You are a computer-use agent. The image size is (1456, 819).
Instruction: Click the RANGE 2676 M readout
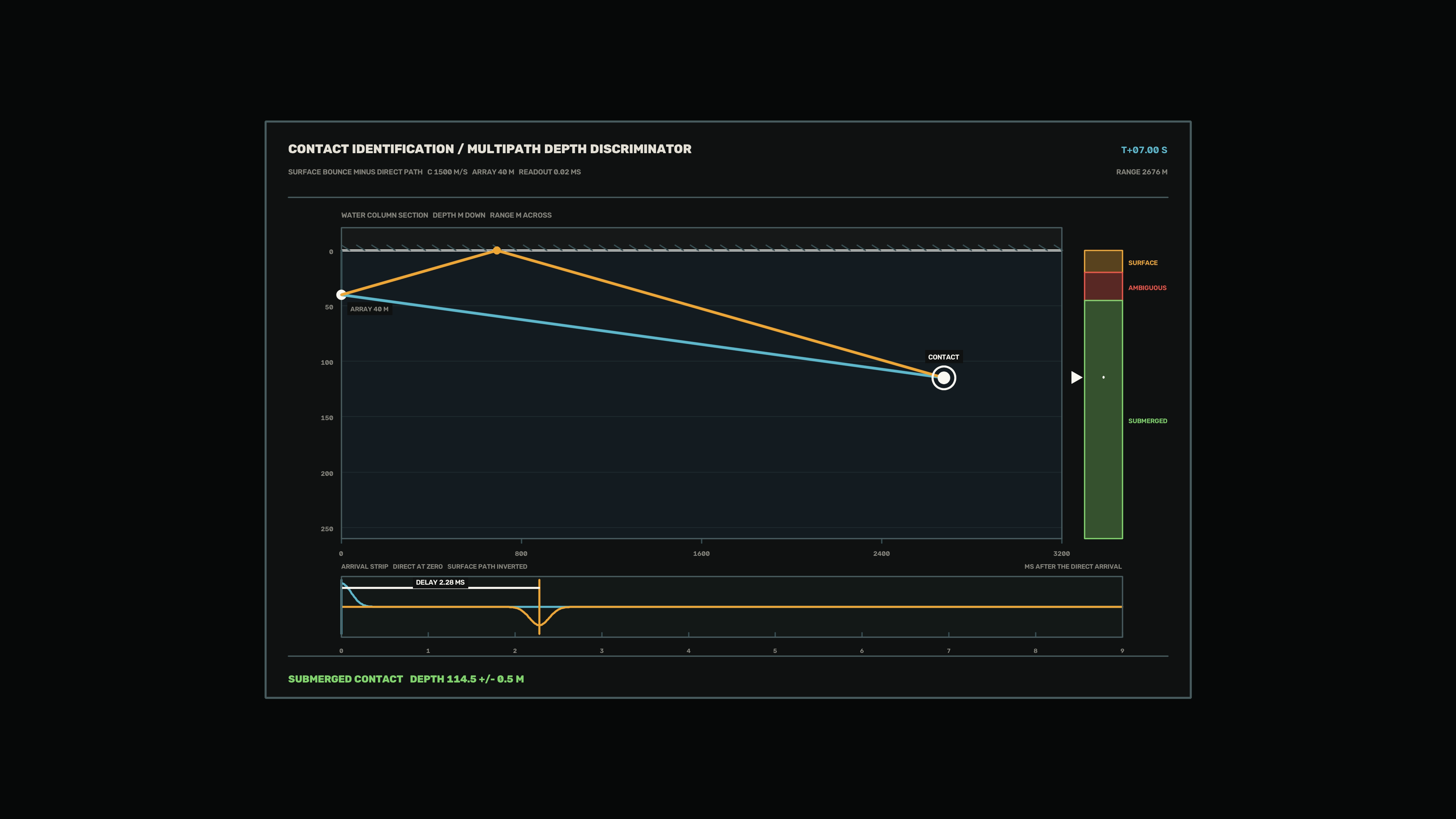click(1142, 172)
